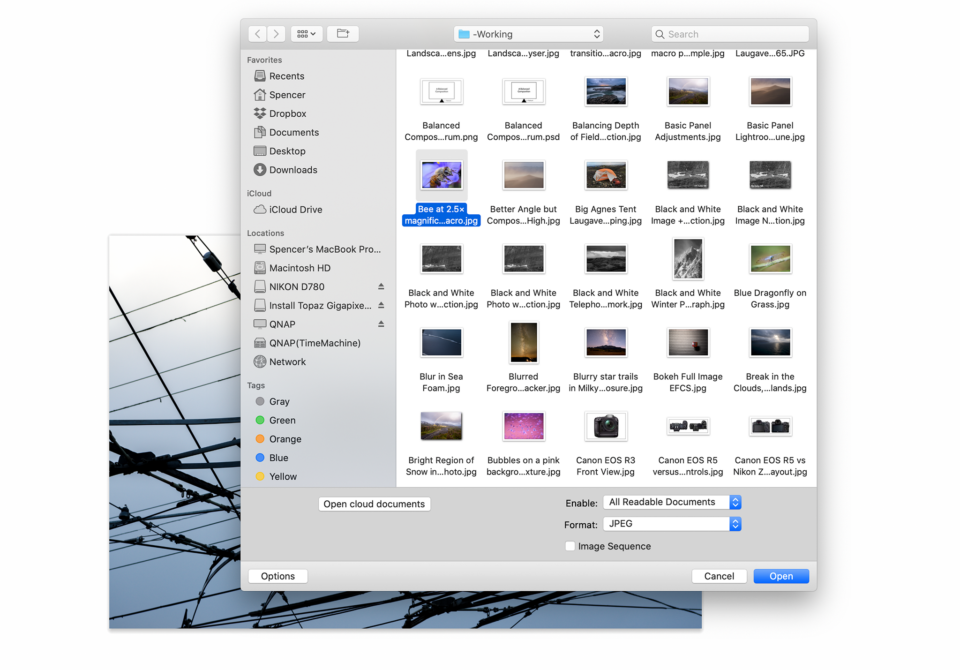
Task: Open the Enable All Readable Documents dropdown
Action: [x=672, y=502]
